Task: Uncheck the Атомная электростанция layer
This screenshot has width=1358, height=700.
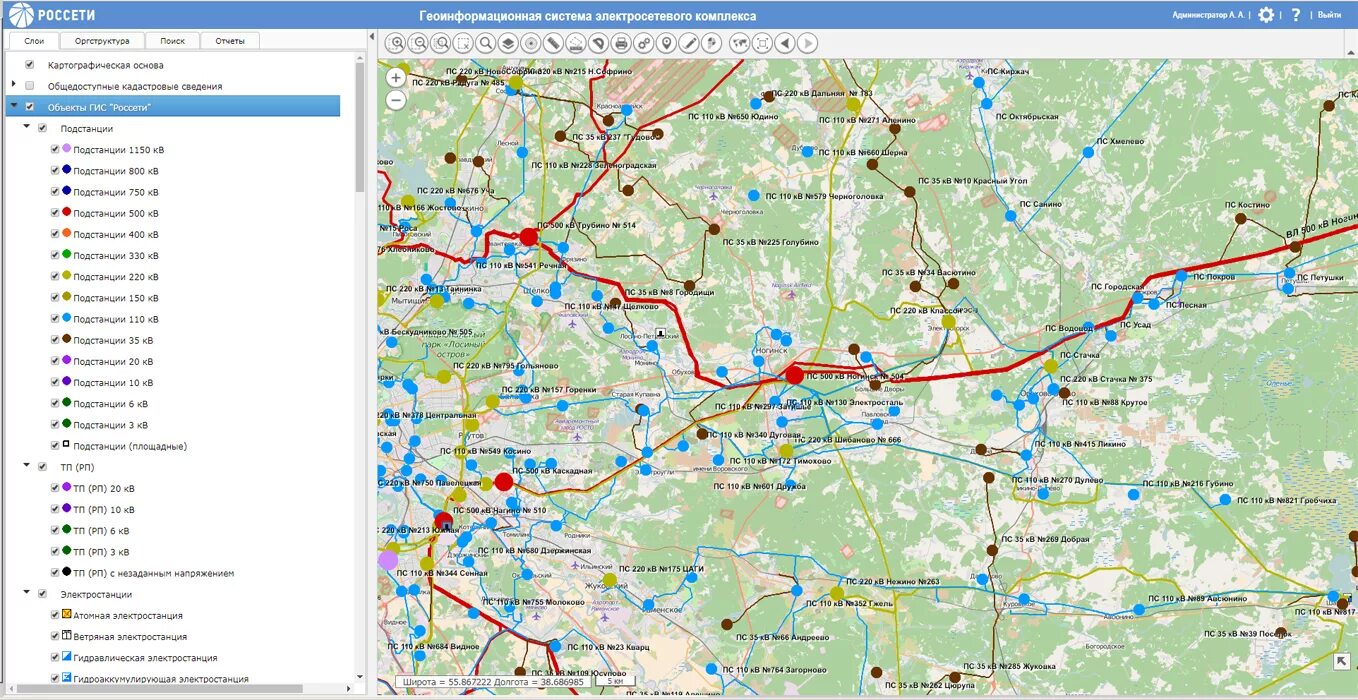Action: pyautogui.click(x=56, y=615)
